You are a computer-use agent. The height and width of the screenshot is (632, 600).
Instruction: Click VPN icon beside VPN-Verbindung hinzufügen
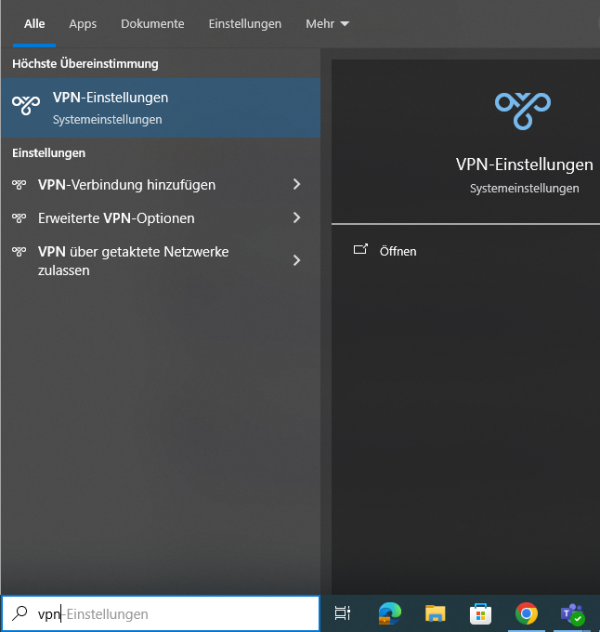[19, 185]
